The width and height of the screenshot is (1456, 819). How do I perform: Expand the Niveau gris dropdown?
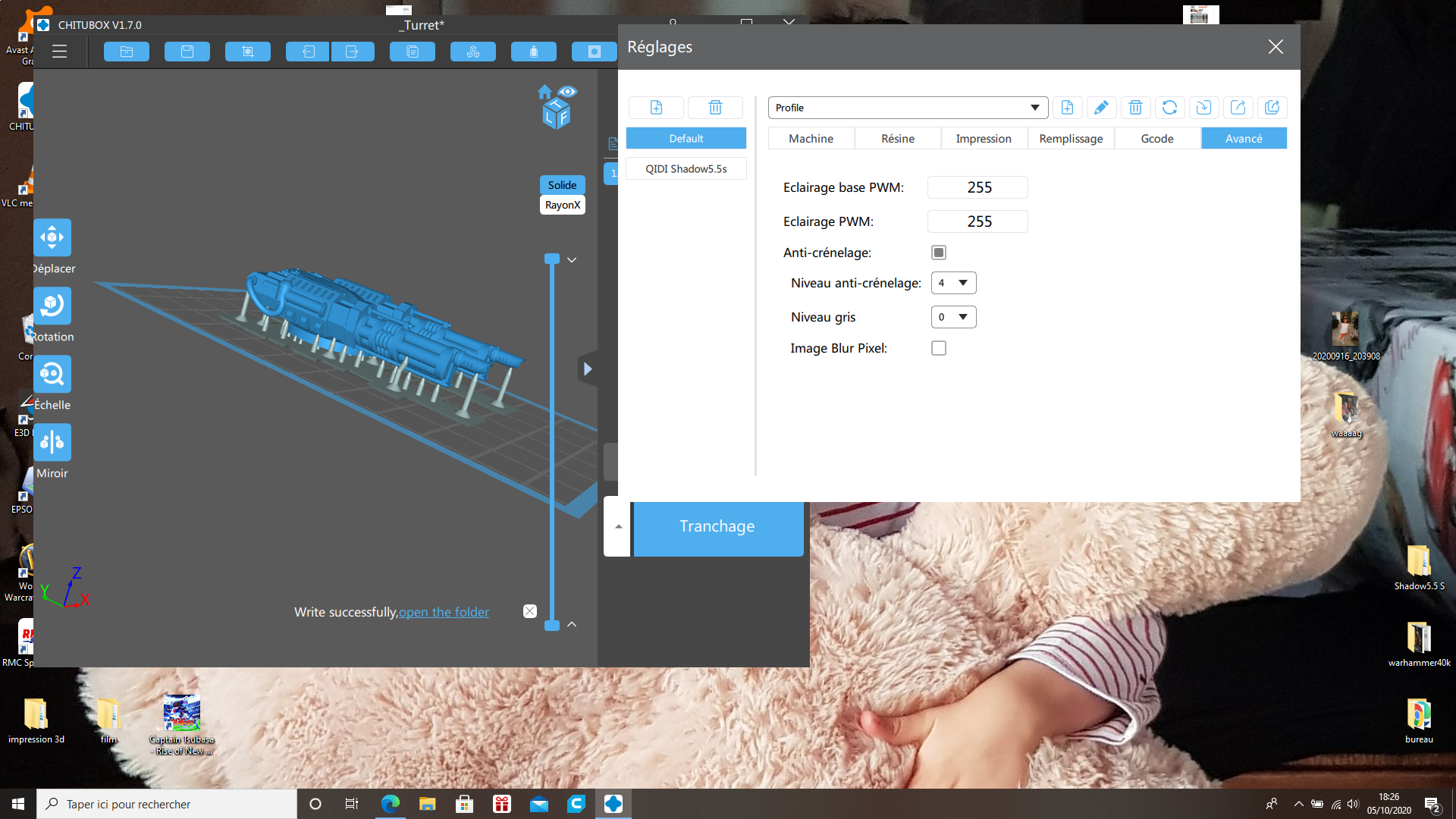953,317
